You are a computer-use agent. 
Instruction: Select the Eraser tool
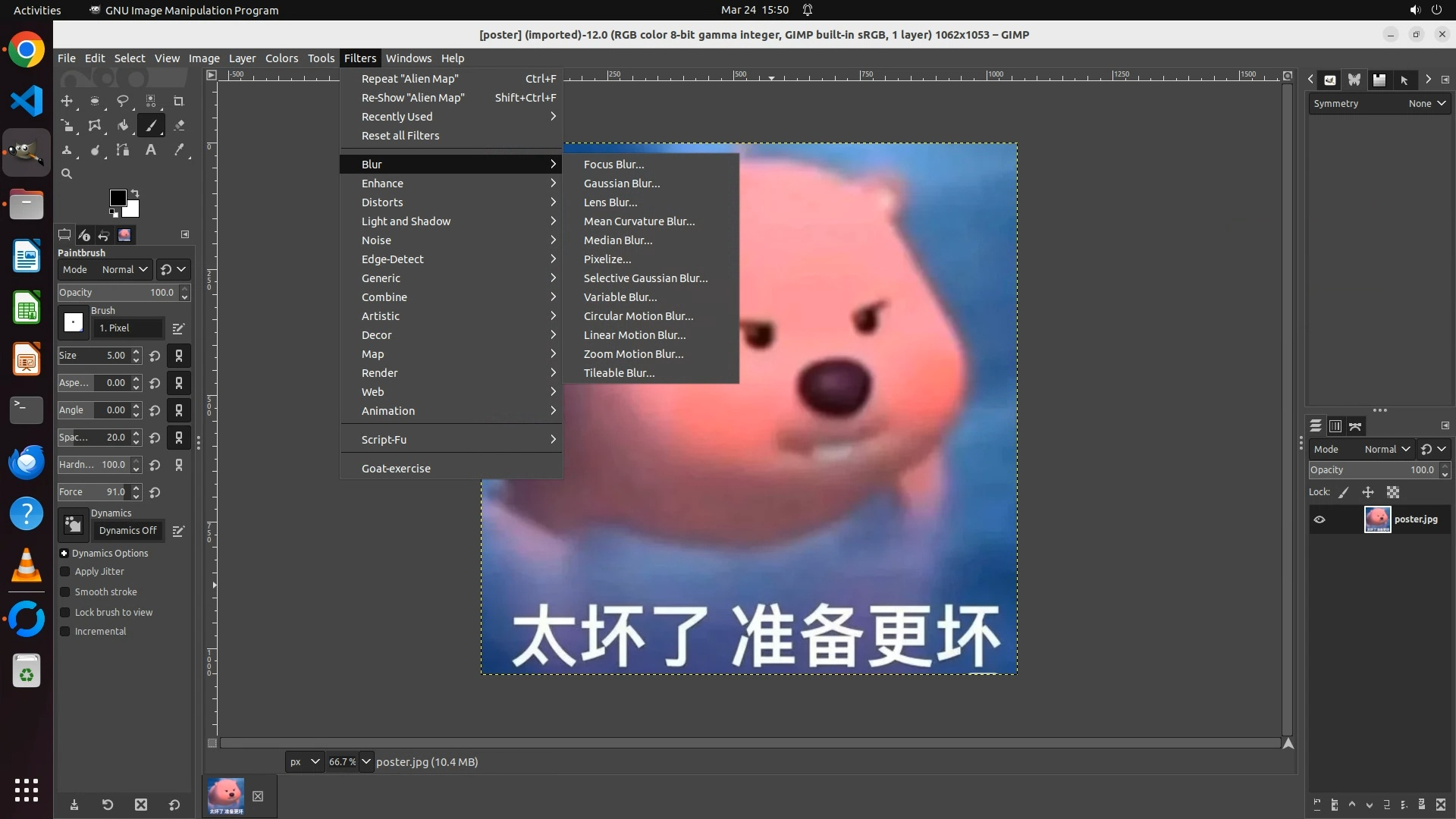coord(179,126)
